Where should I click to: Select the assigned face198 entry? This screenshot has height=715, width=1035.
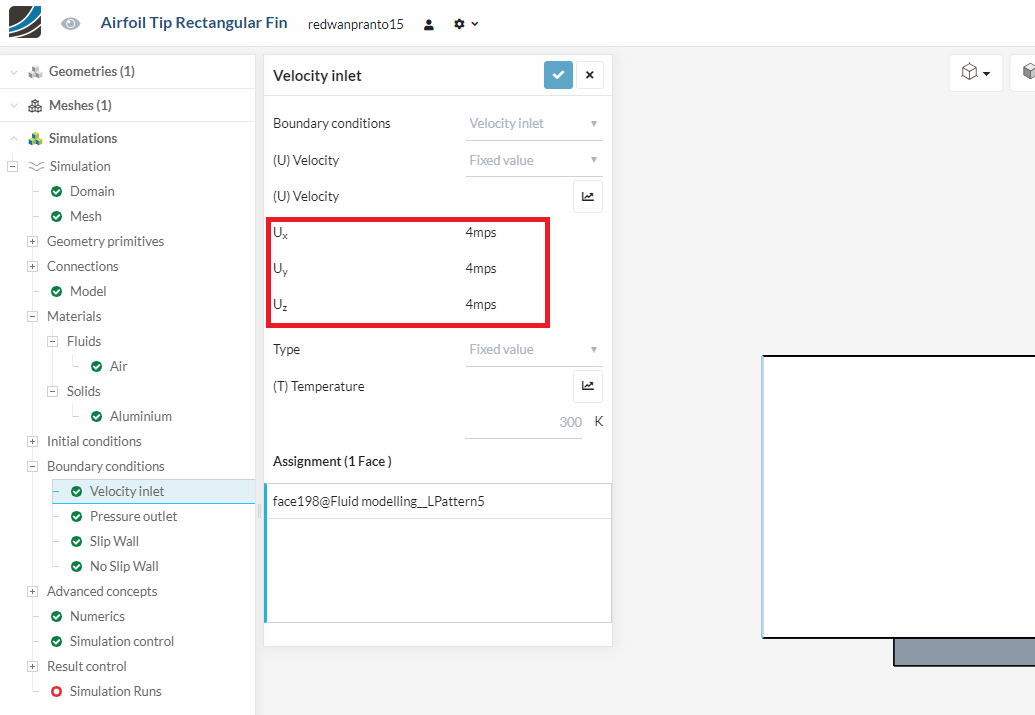(x=379, y=501)
